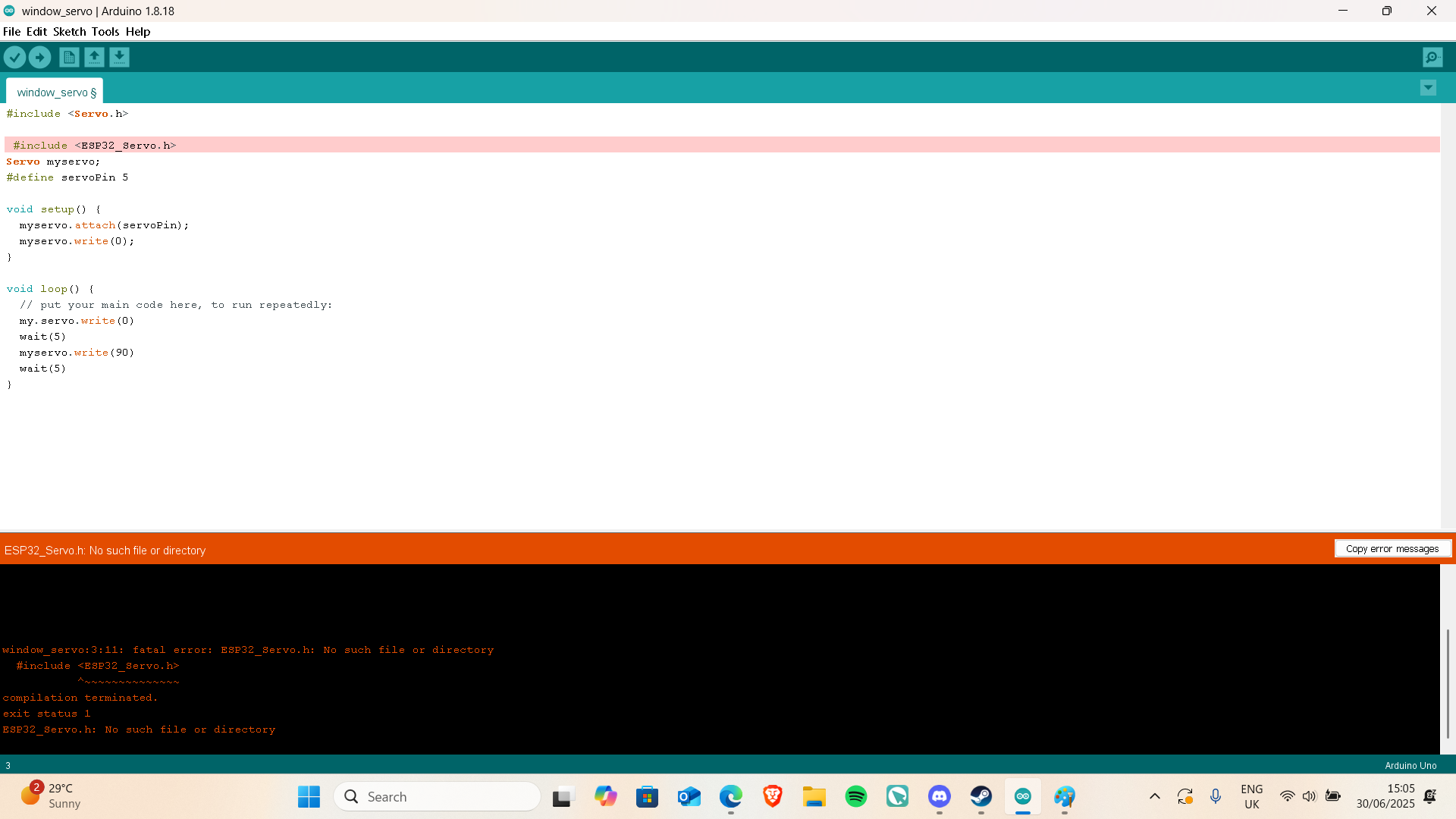Open Brave browser from taskbar
This screenshot has height=819, width=1456.
[x=772, y=796]
